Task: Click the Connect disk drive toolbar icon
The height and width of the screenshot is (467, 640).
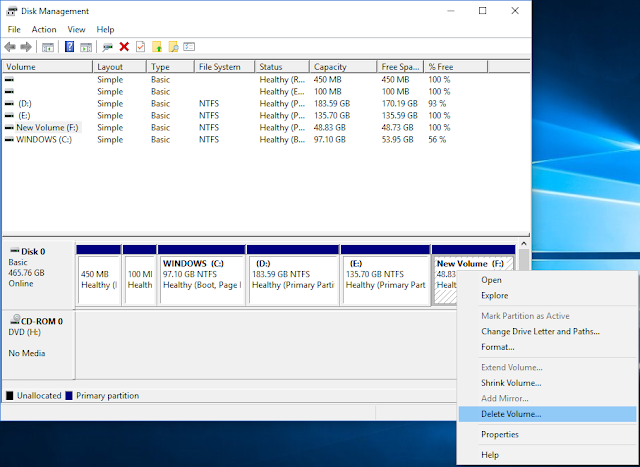Action: (x=108, y=47)
